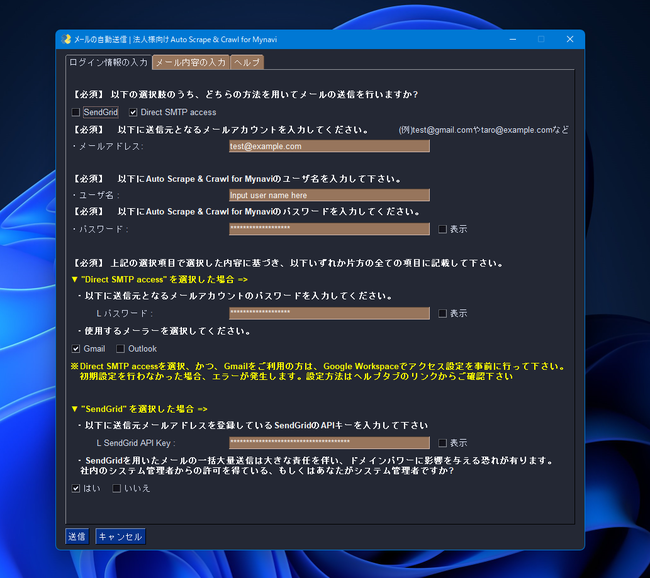The image size is (650, 579).
Task: Toggle 表示 next to the Lパスワード field
Action: (x=443, y=313)
